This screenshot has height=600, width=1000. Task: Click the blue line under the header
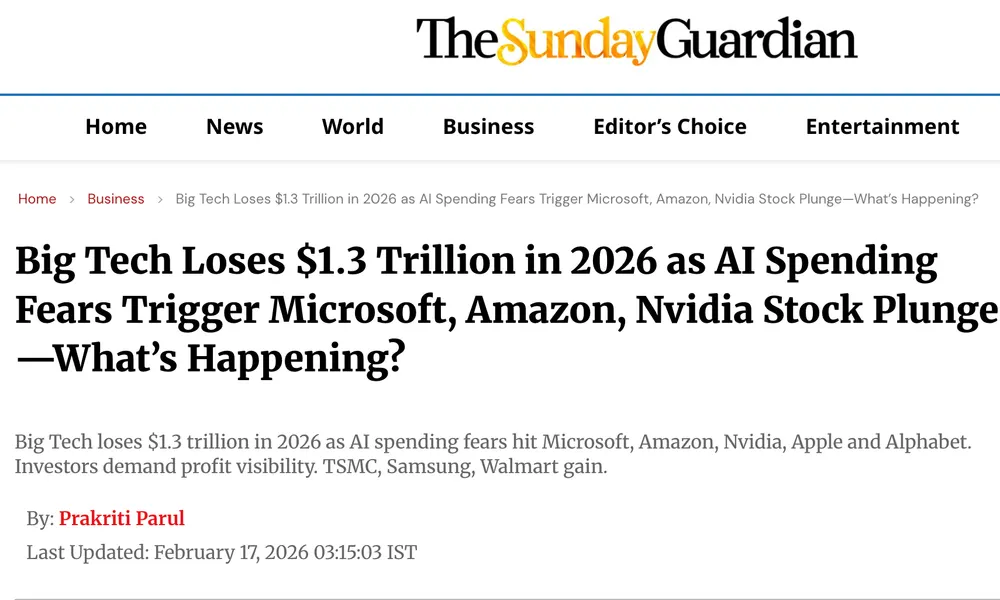[500, 95]
